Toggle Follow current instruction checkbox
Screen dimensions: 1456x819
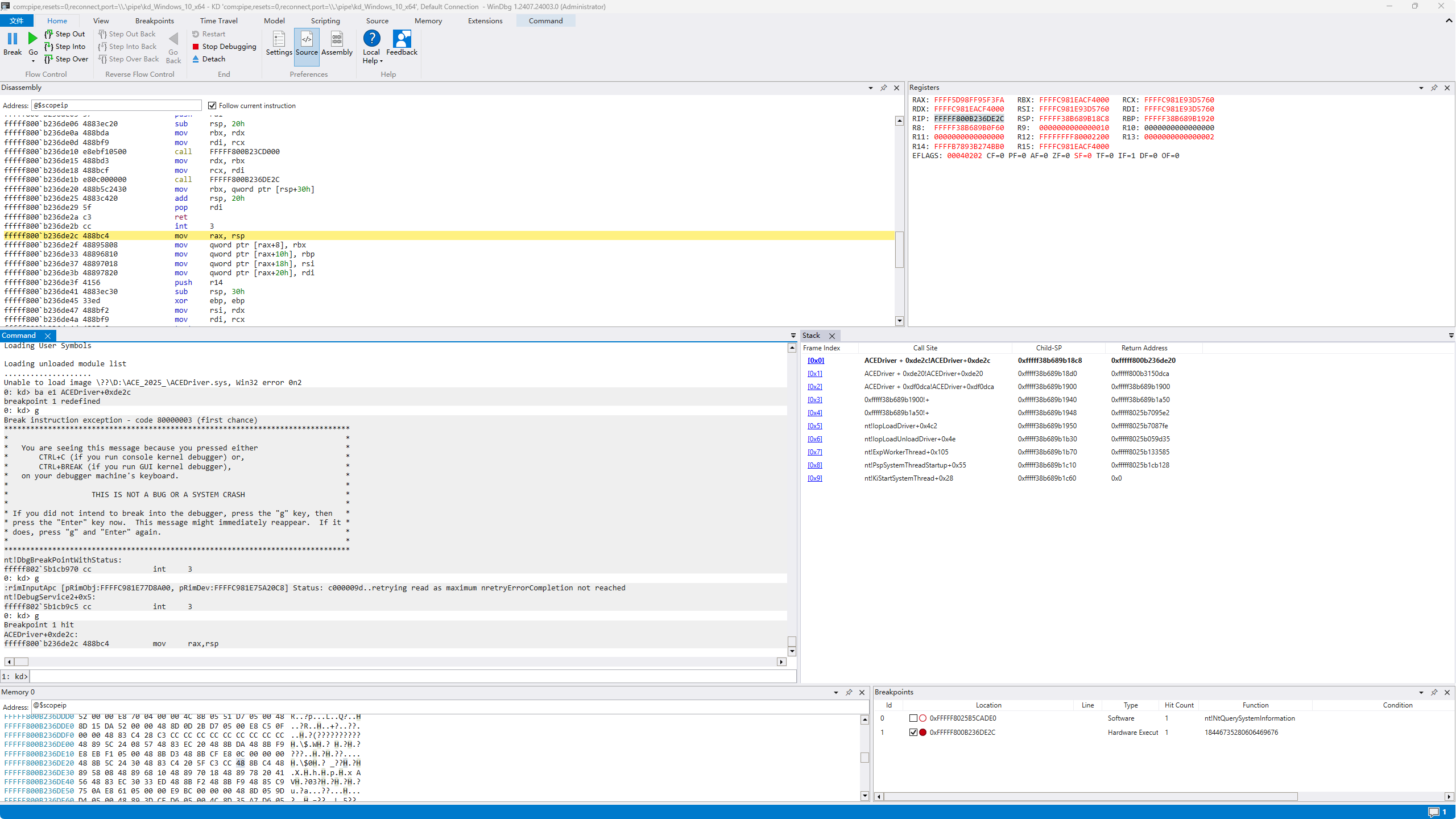[x=212, y=106]
